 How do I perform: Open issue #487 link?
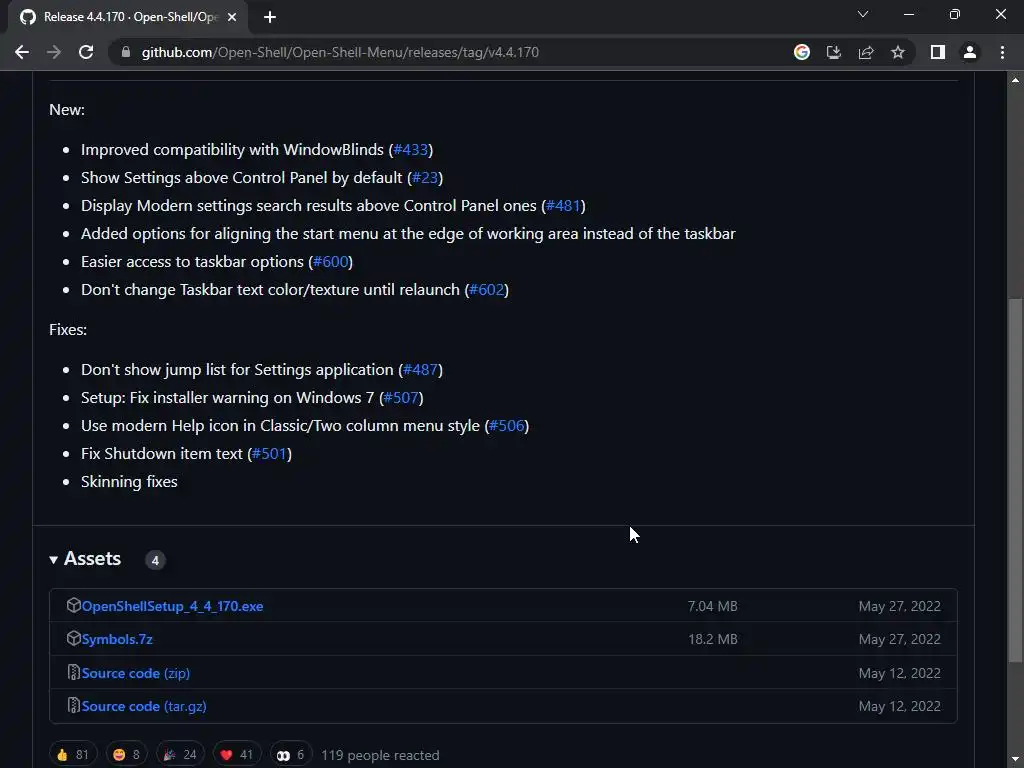tap(420, 370)
